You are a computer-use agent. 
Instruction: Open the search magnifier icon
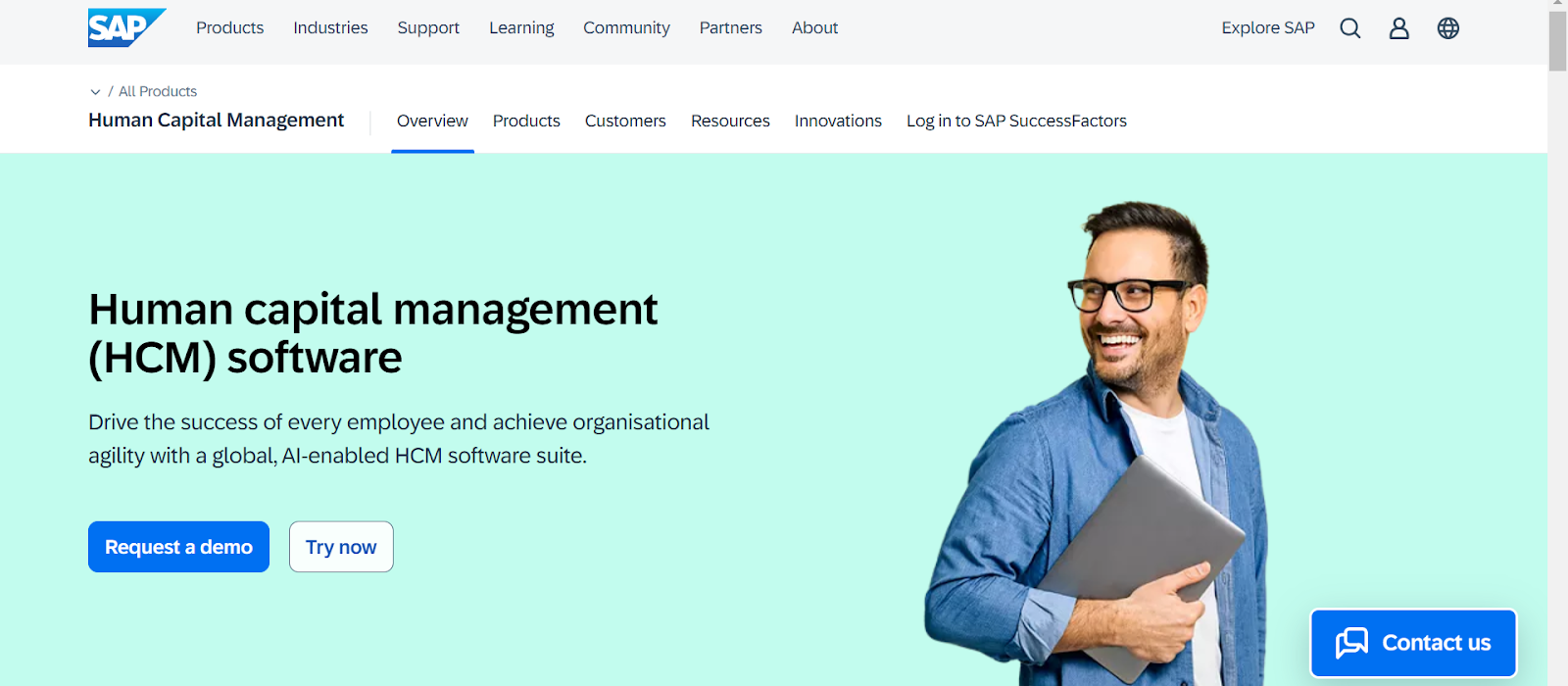pos(1350,28)
